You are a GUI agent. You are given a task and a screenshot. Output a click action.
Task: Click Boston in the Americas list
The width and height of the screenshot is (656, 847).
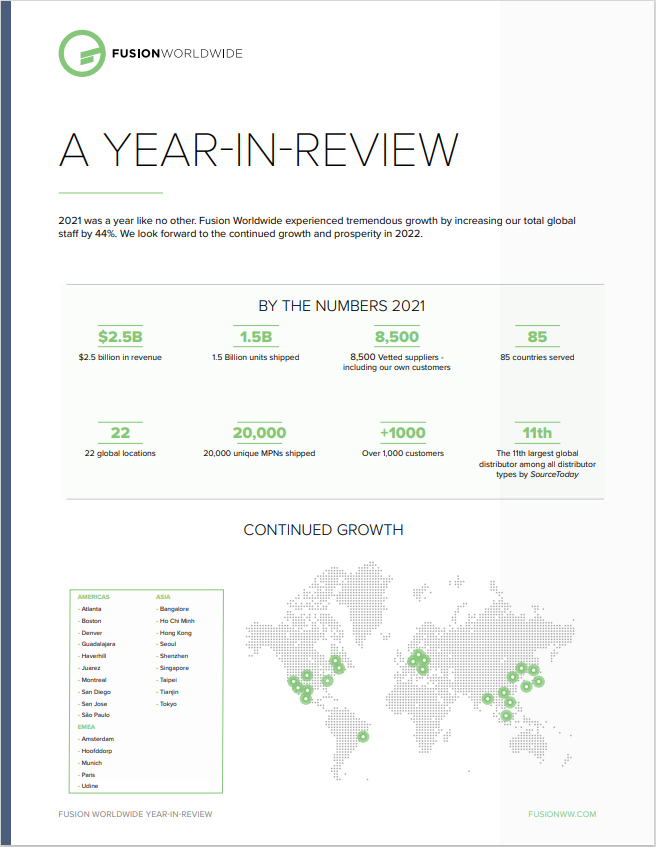(x=91, y=621)
